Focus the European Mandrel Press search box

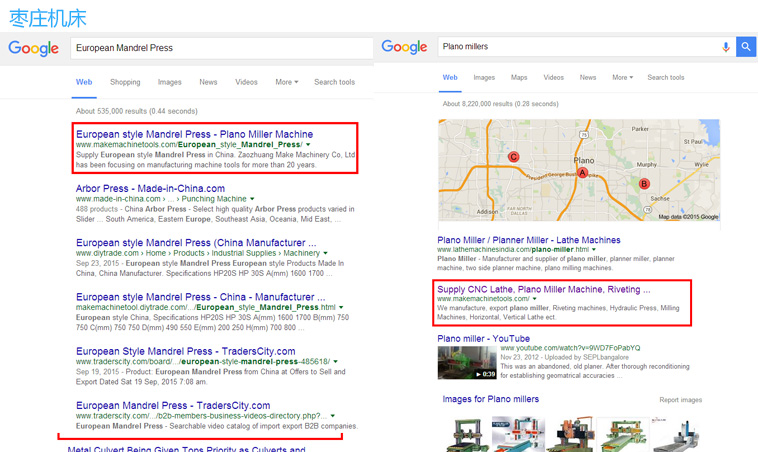221,48
